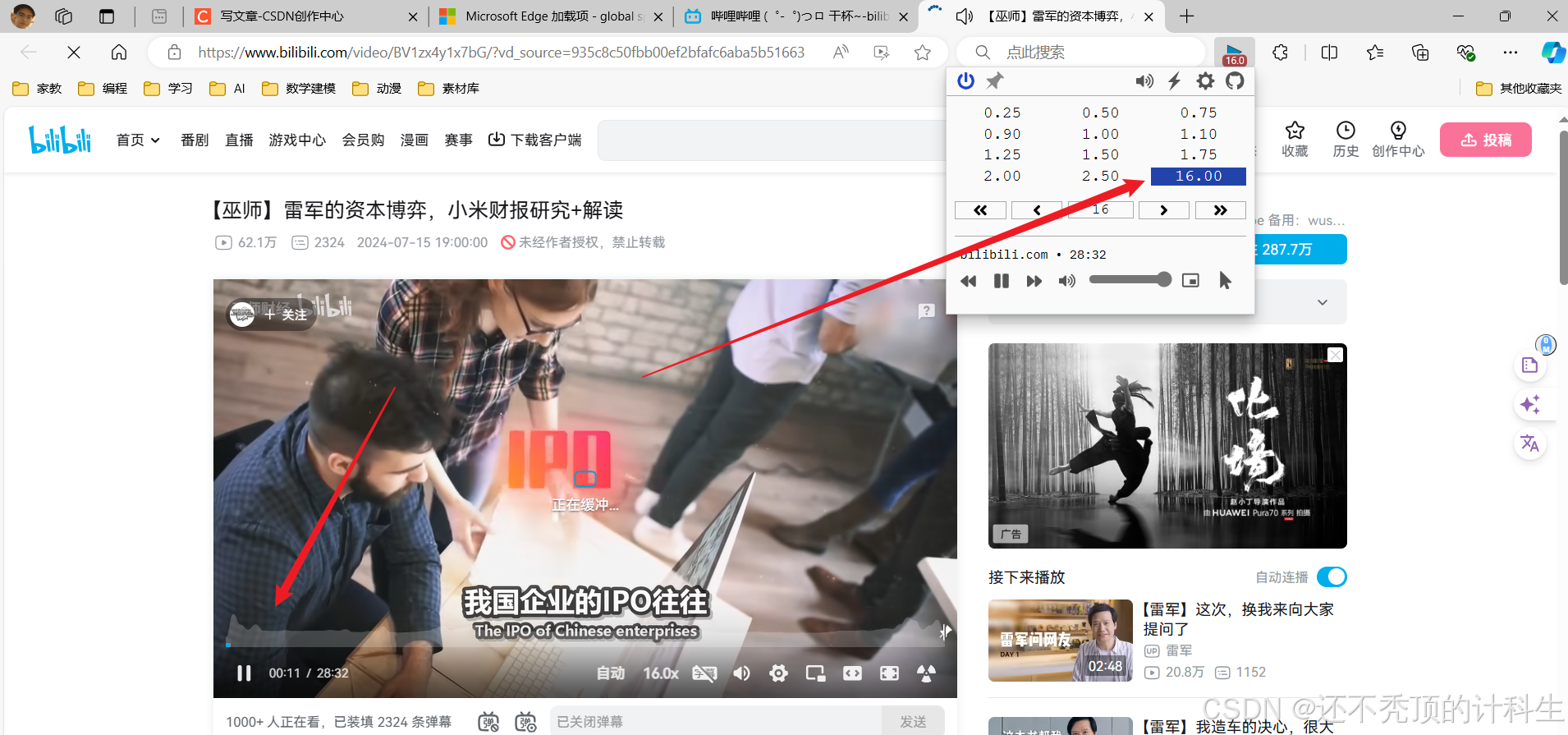Click the speaker icon in popup header

coord(1144,80)
